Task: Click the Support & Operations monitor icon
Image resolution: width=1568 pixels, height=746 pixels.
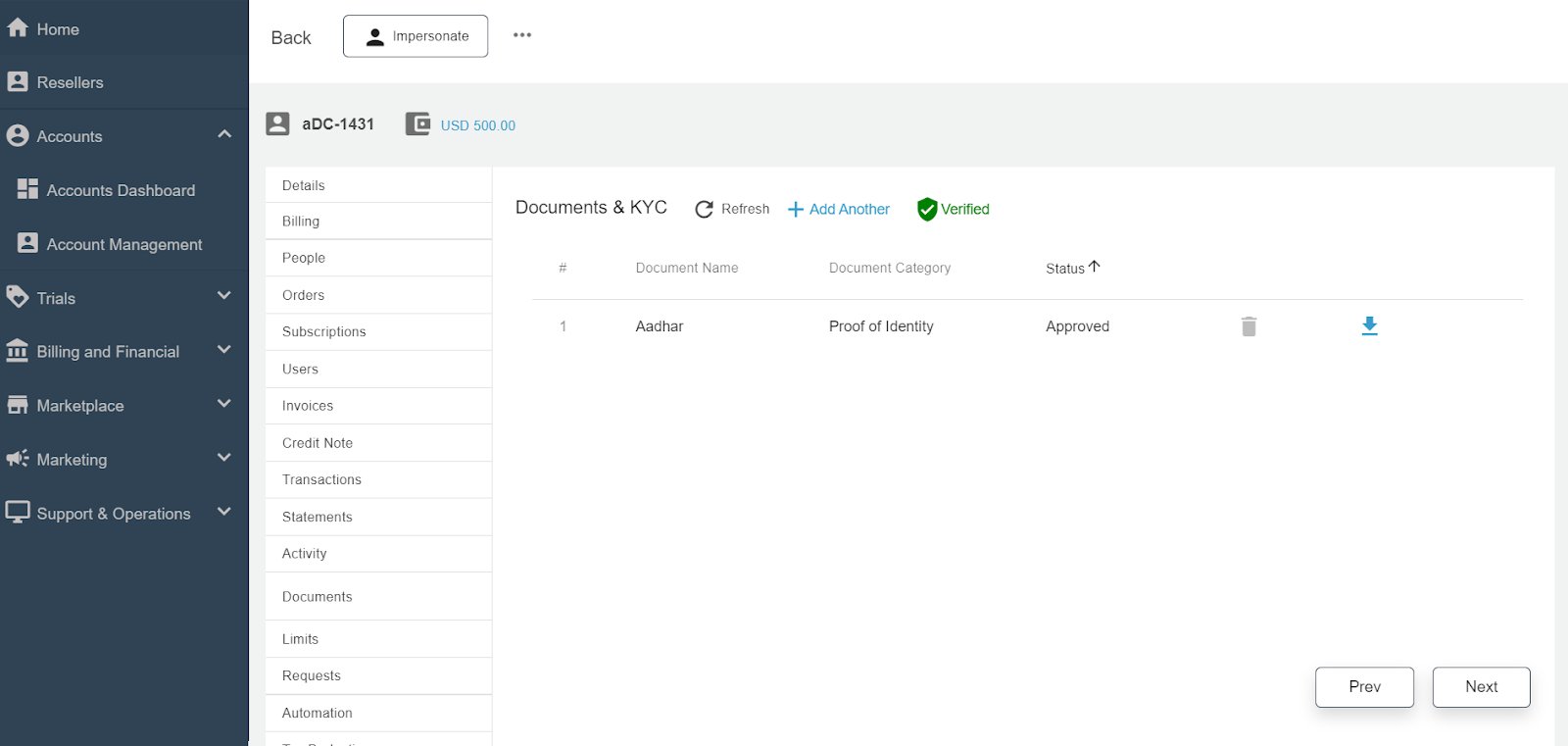Action: 17,512
